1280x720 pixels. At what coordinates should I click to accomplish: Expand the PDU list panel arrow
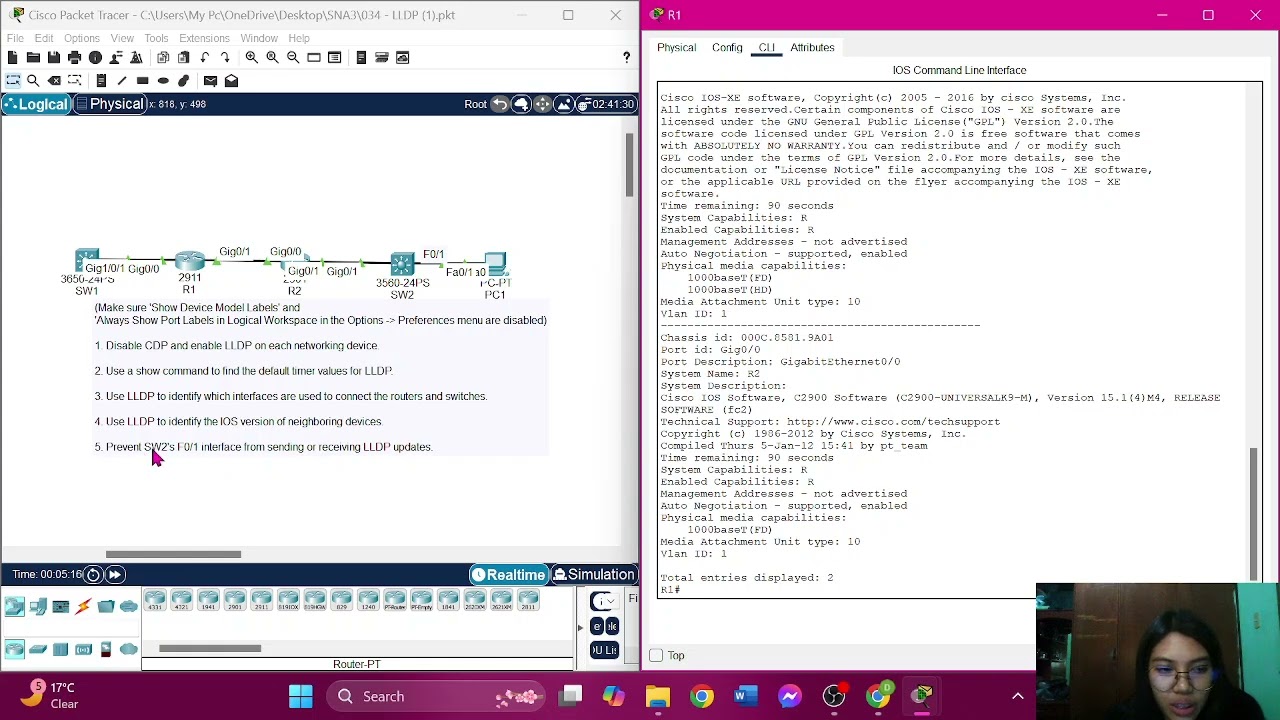tap(580, 628)
